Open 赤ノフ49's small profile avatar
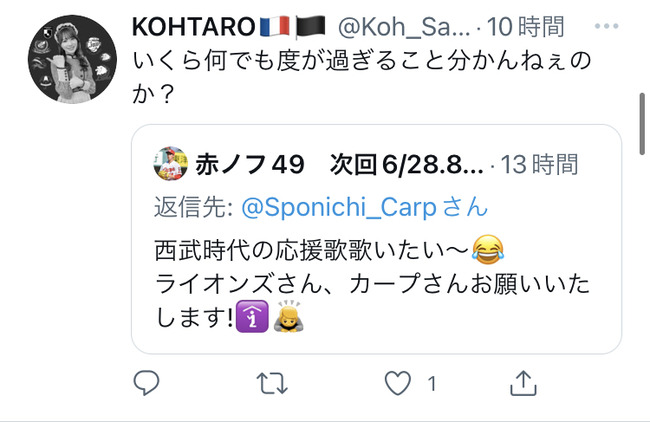The image size is (650, 422). click(x=170, y=163)
